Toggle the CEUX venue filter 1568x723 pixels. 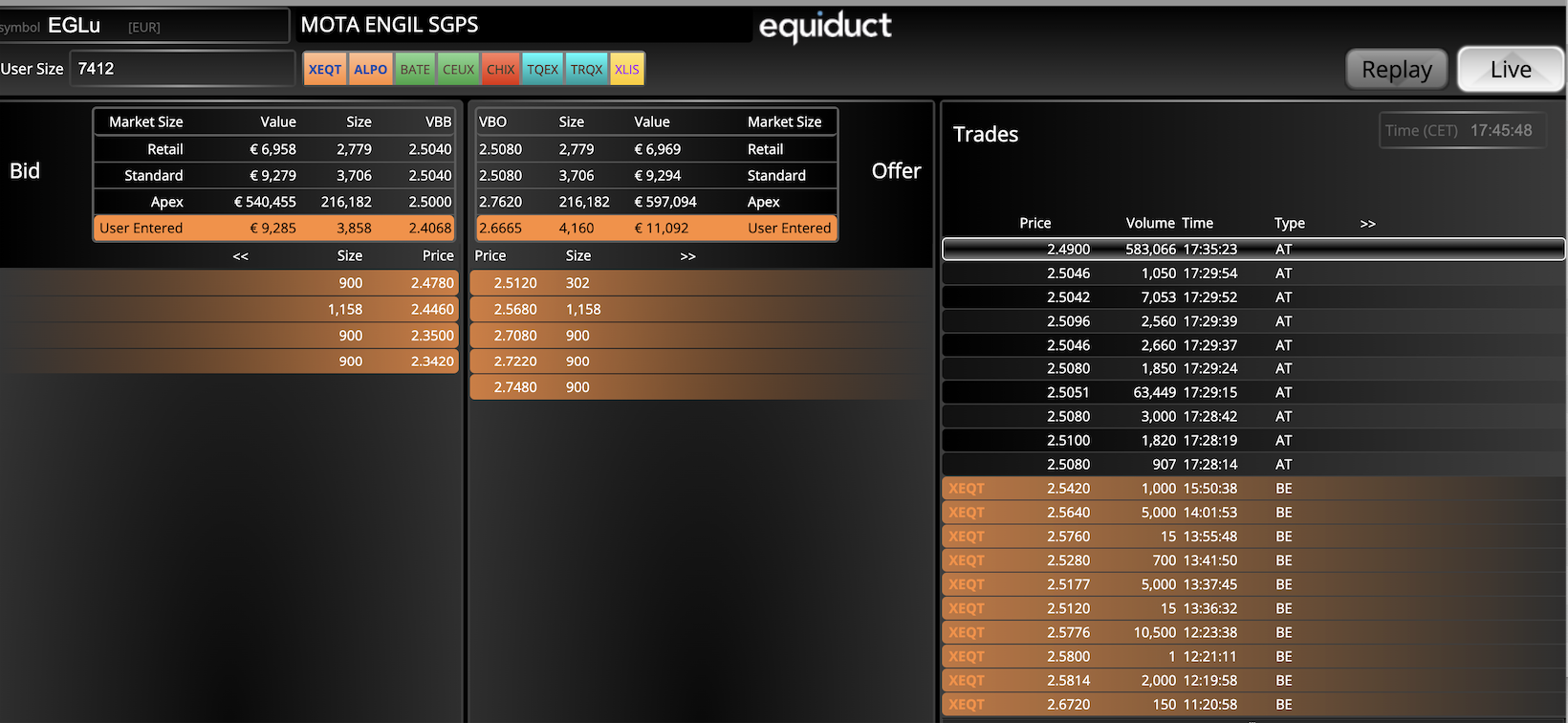click(x=458, y=69)
